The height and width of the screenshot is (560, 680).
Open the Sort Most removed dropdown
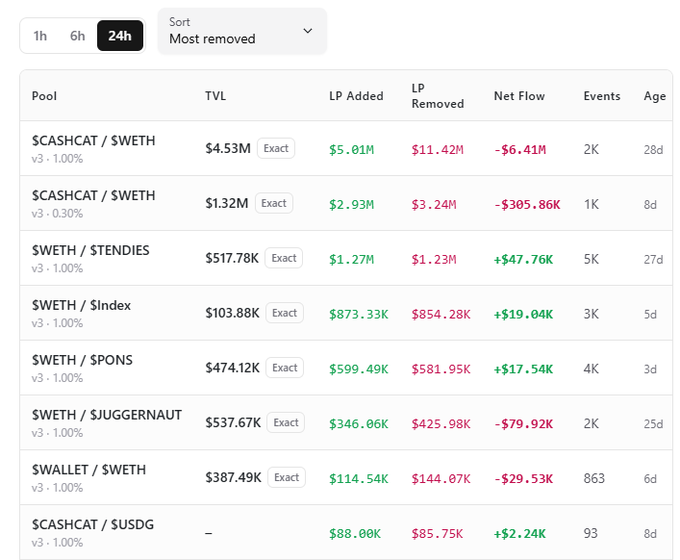[242, 31]
